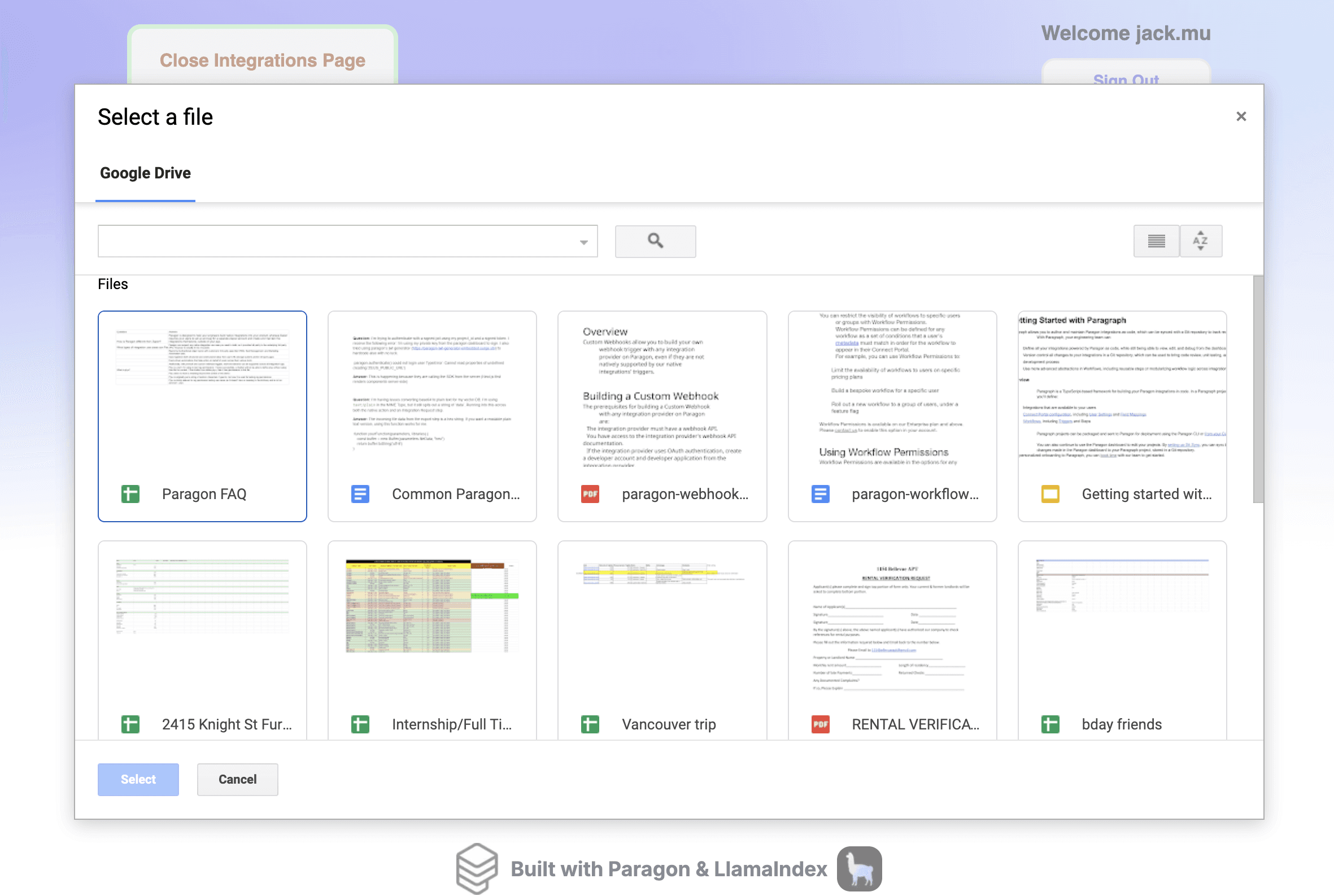Click inside the file search input field
This screenshot has height=896, width=1334.
click(337, 241)
